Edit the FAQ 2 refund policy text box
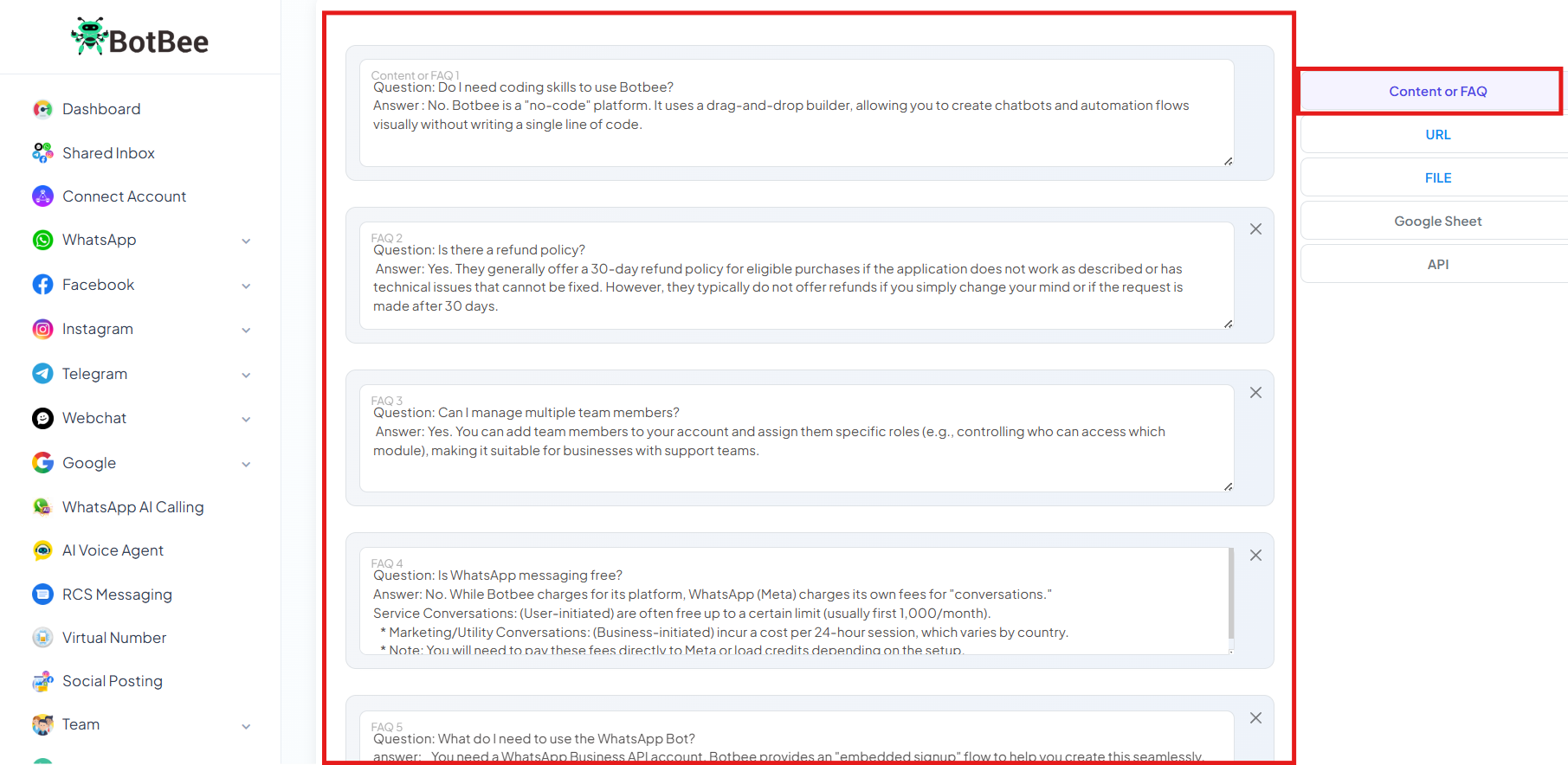 797,275
